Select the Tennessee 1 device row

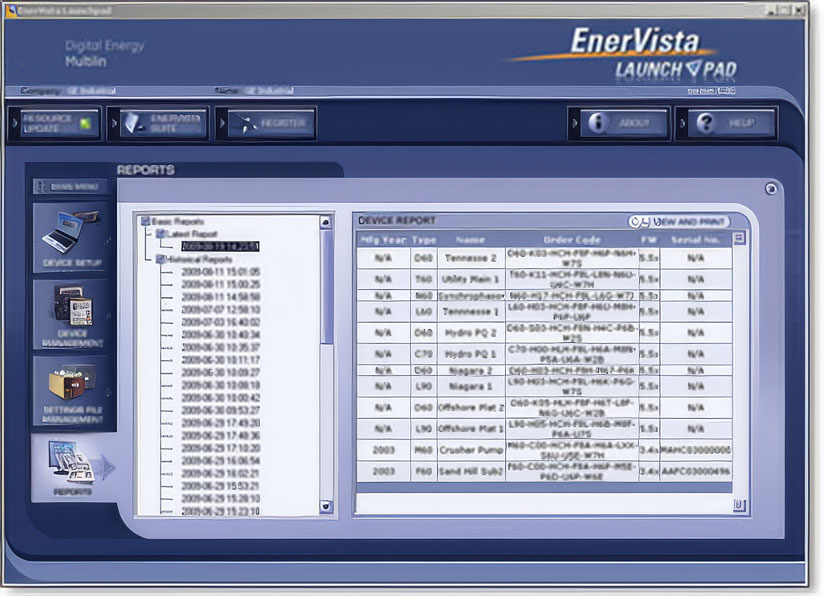[544, 312]
